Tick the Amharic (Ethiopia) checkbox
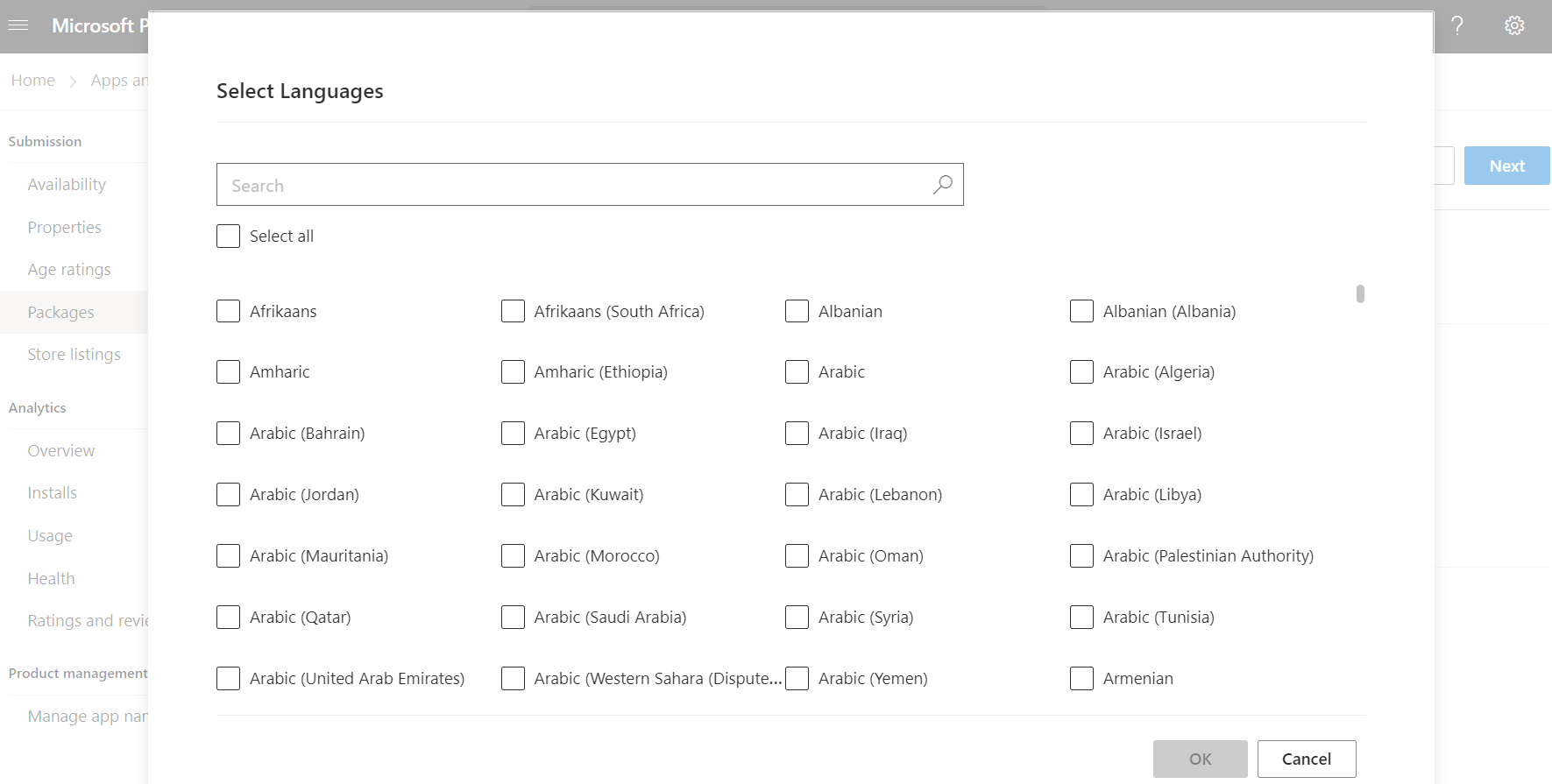Image resolution: width=1552 pixels, height=784 pixels. tap(513, 372)
